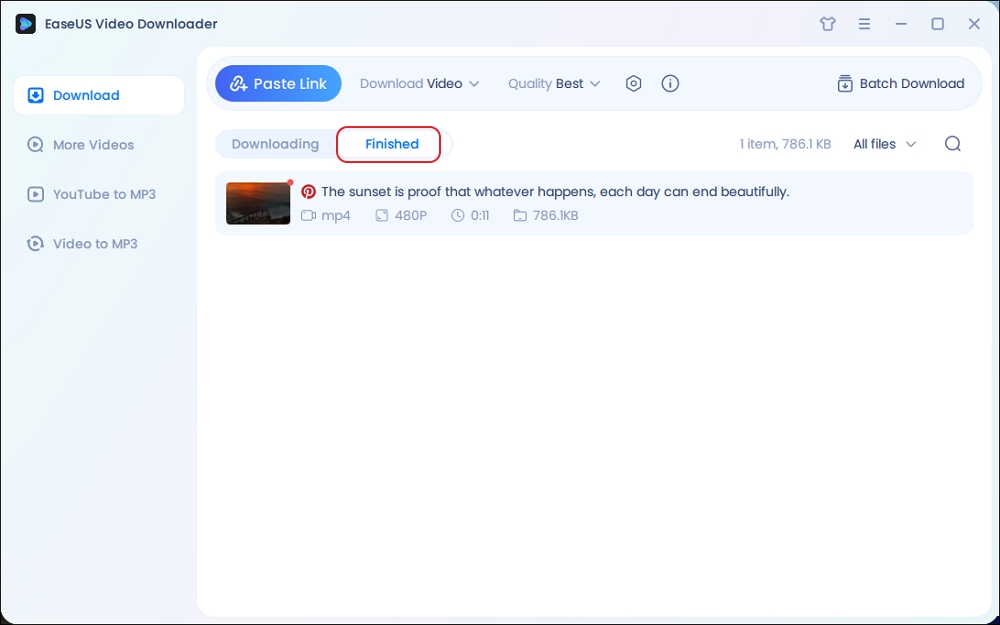This screenshot has width=1000, height=625.
Task: Open YouTube to MP3 in the sidebar
Action: pos(91,195)
